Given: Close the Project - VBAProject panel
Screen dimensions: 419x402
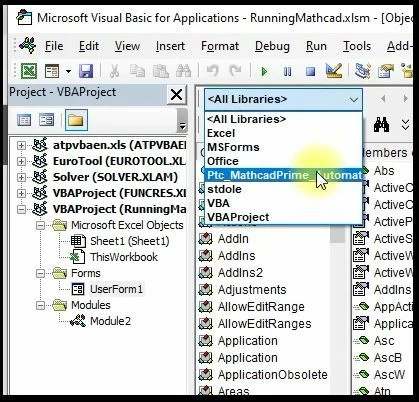Looking at the screenshot, I should (176, 95).
